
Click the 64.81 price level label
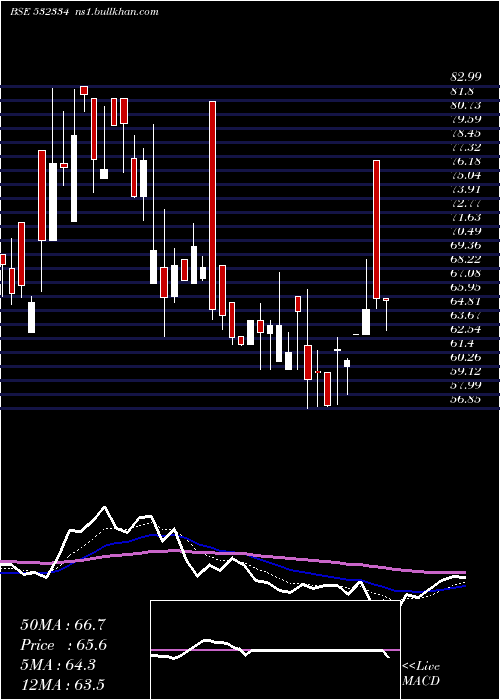[466, 301]
